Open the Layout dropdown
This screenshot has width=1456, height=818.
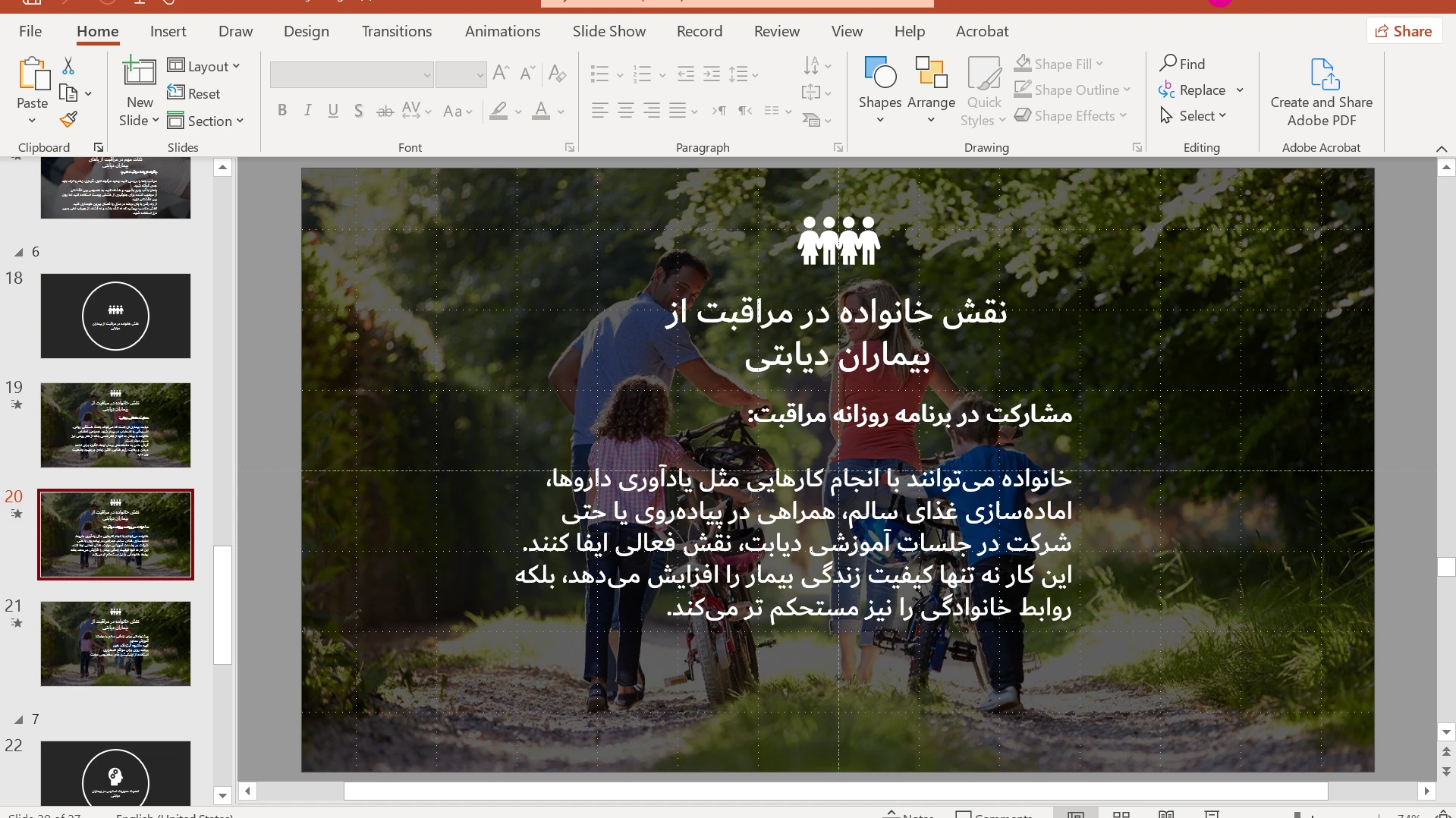pos(204,66)
